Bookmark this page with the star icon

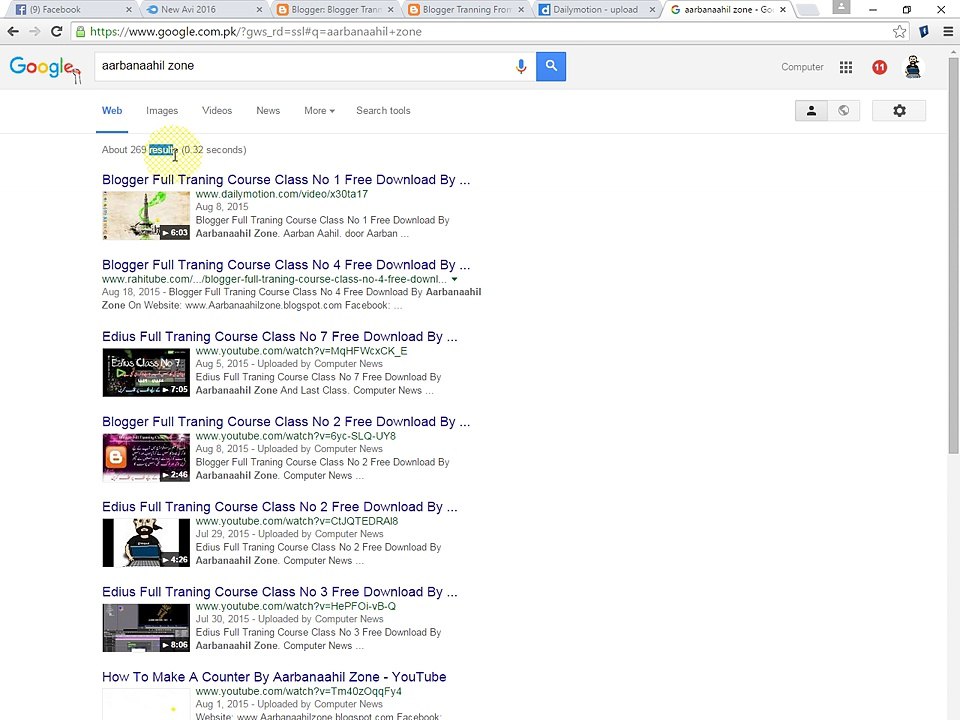pyautogui.click(x=899, y=32)
